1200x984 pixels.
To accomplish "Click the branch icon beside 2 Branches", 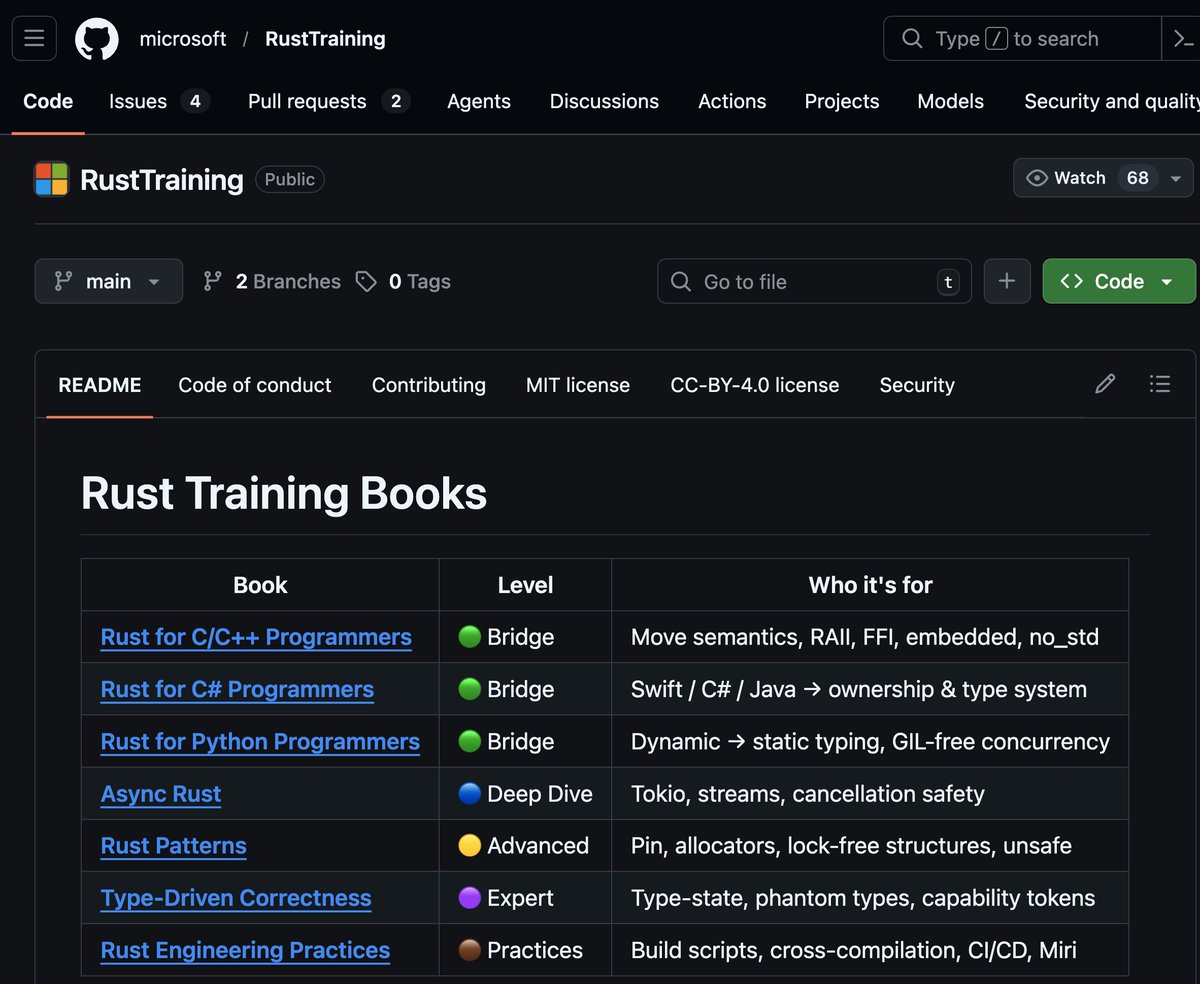I will [212, 282].
